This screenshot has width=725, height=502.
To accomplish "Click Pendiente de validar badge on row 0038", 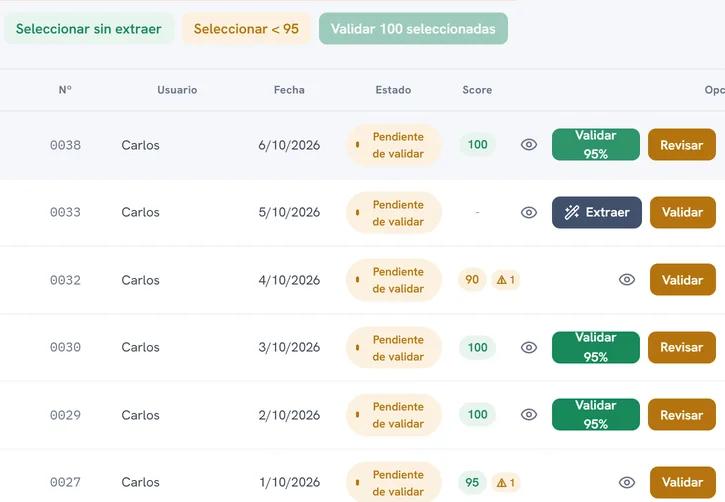I will tap(394, 145).
